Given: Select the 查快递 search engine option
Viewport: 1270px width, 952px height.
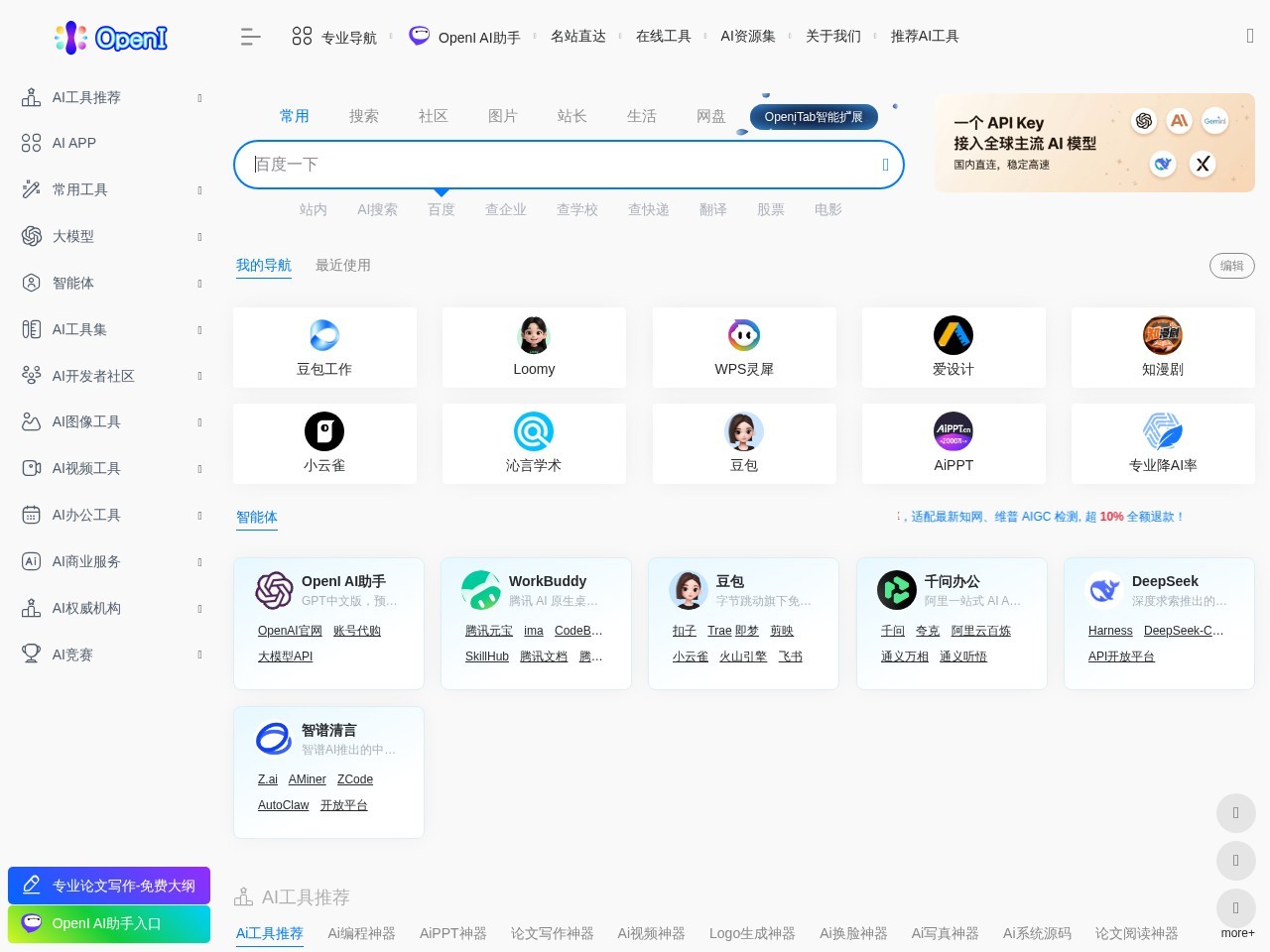Looking at the screenshot, I should pos(649,209).
